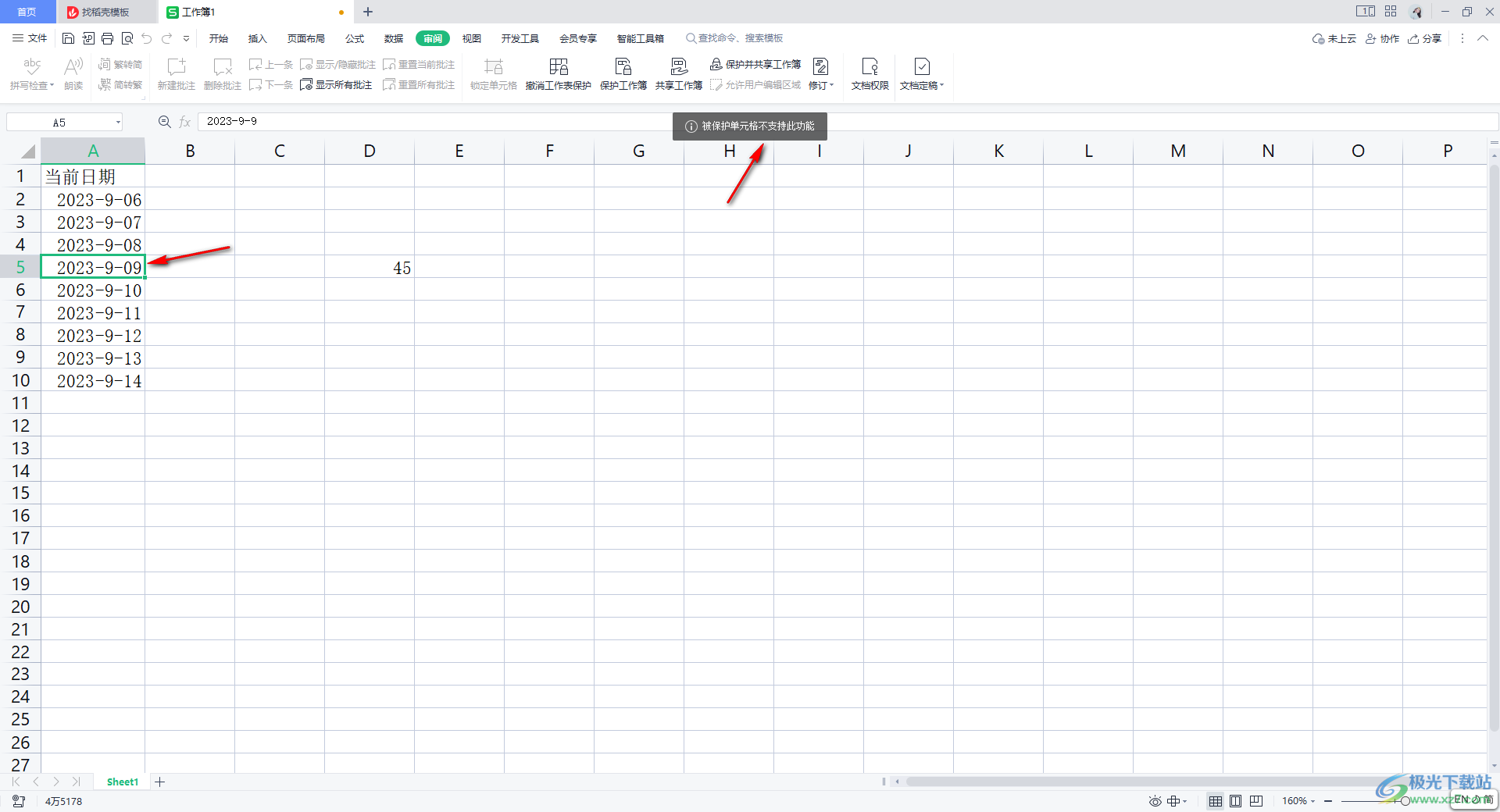The width and height of the screenshot is (1500, 812).
Task: Click the formula bar showing 2023-9-9
Action: (x=848, y=122)
